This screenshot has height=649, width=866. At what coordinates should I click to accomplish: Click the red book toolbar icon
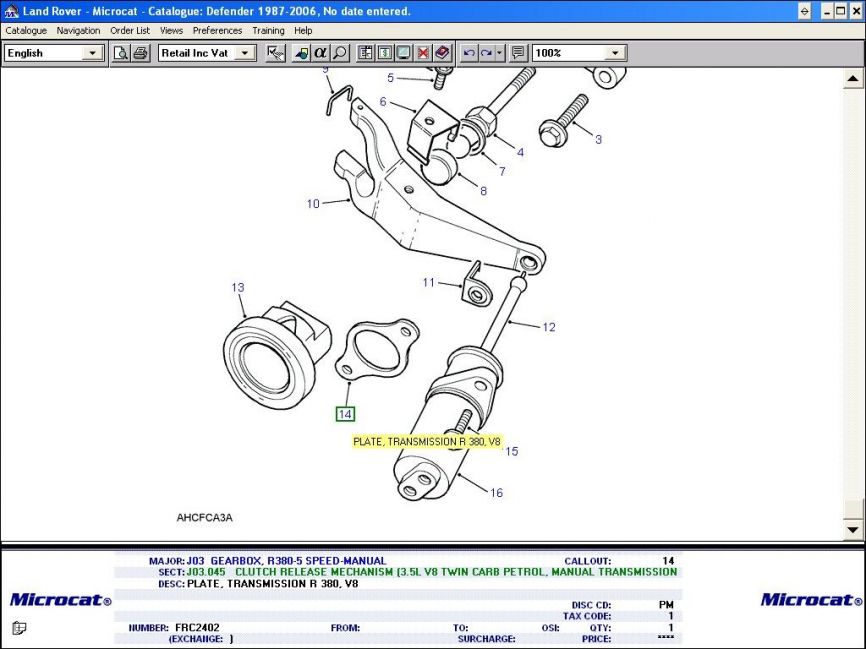pyautogui.click(x=442, y=53)
